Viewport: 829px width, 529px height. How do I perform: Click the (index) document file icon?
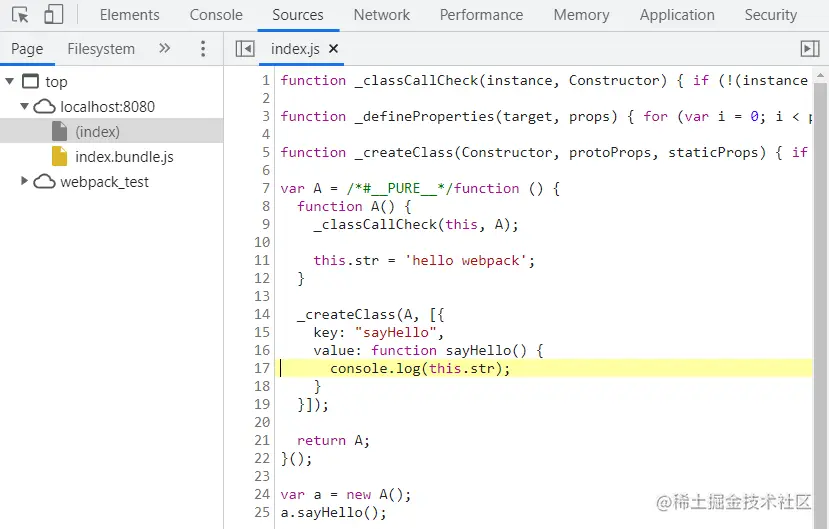pyautogui.click(x=59, y=131)
